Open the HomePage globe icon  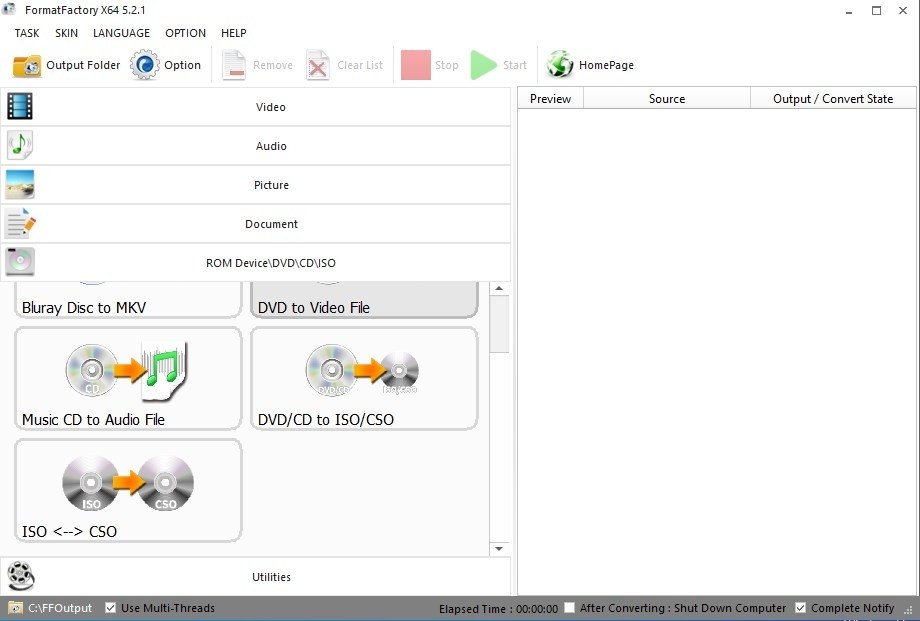tap(560, 65)
